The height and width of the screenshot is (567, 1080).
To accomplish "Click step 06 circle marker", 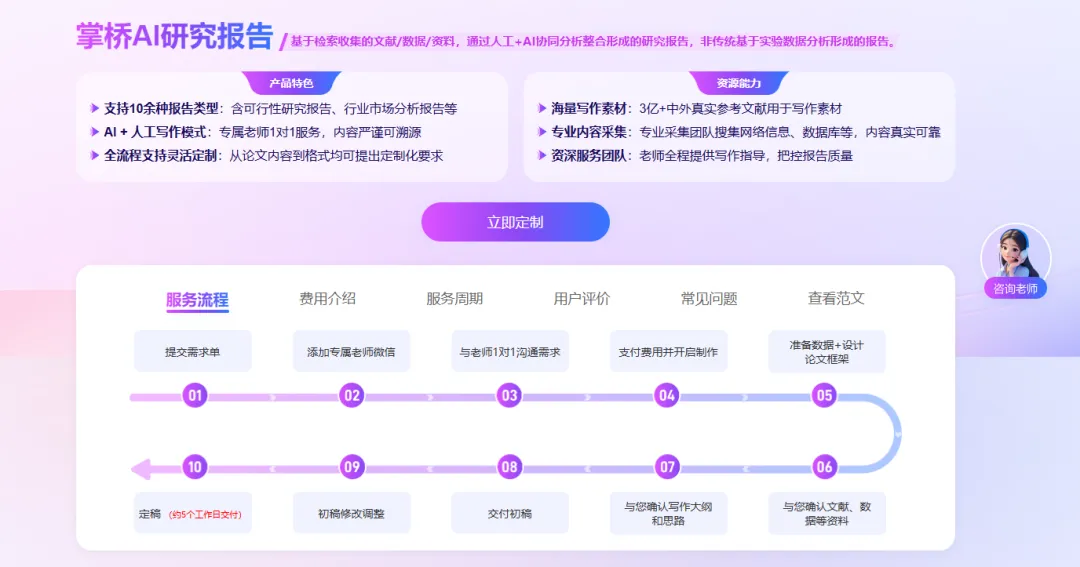I will tap(824, 467).
